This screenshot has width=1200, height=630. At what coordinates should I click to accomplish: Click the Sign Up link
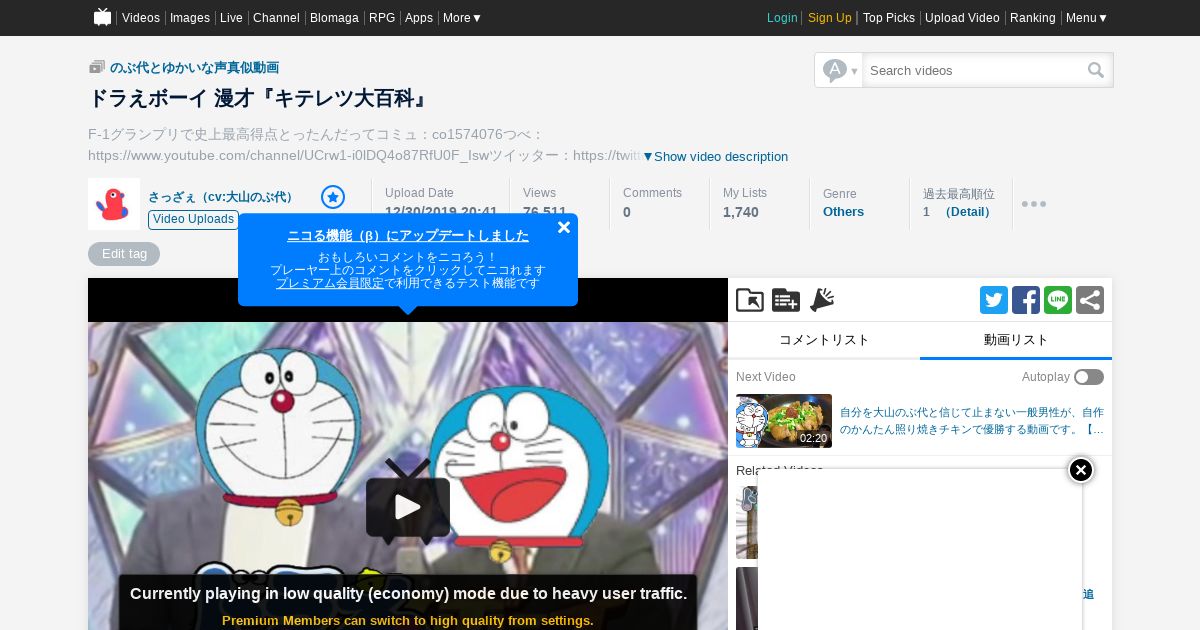830,18
